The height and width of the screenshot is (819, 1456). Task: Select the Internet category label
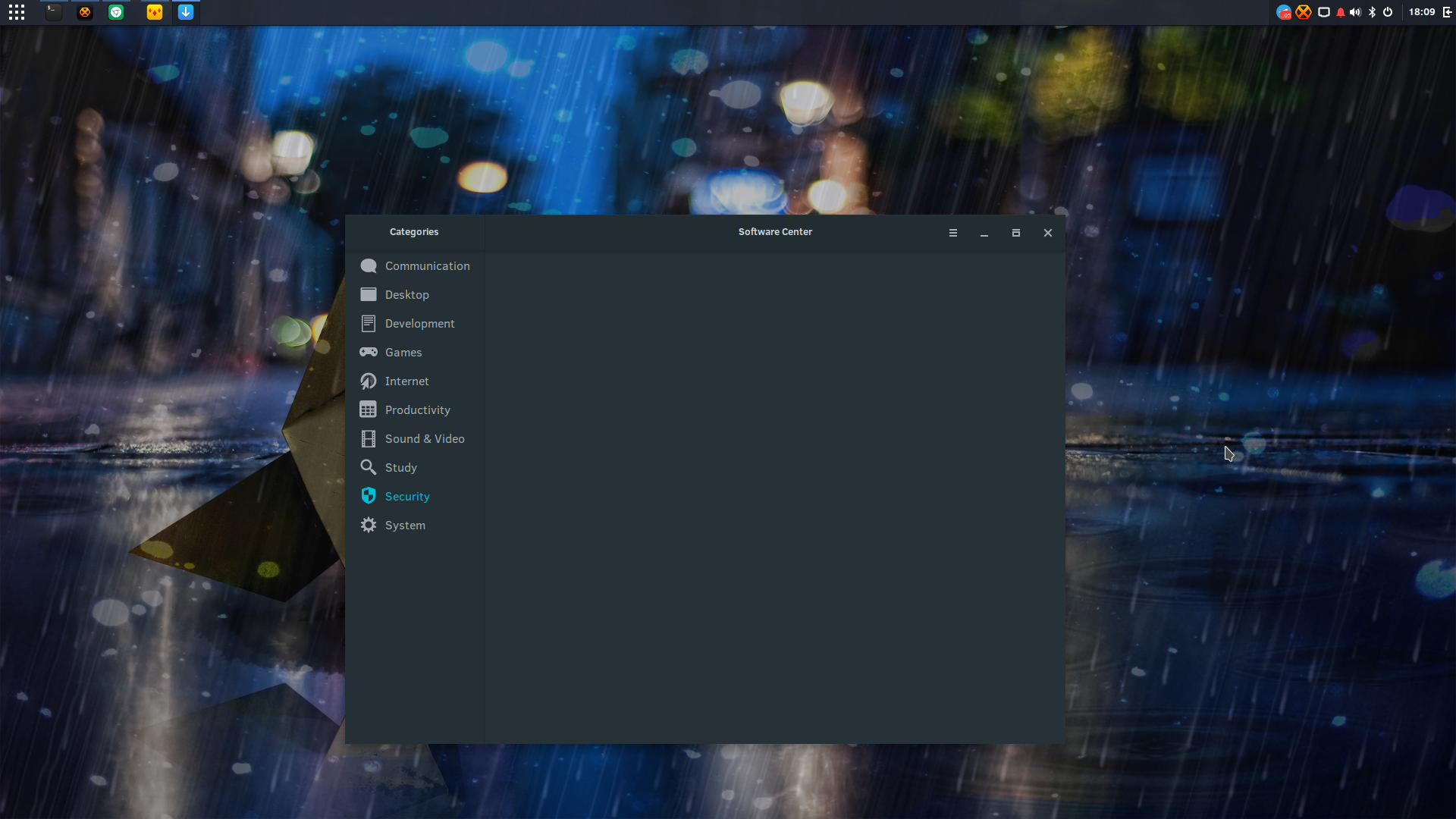[x=407, y=381]
